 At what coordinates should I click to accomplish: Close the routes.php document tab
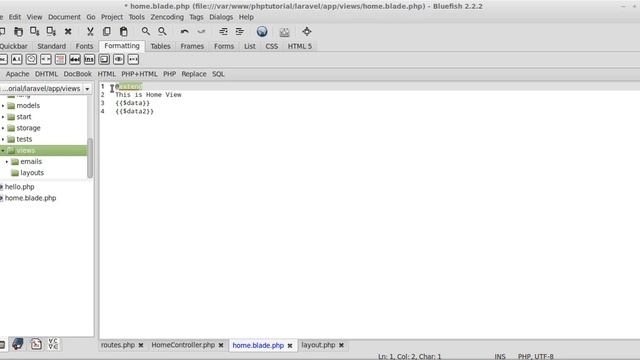(141, 345)
